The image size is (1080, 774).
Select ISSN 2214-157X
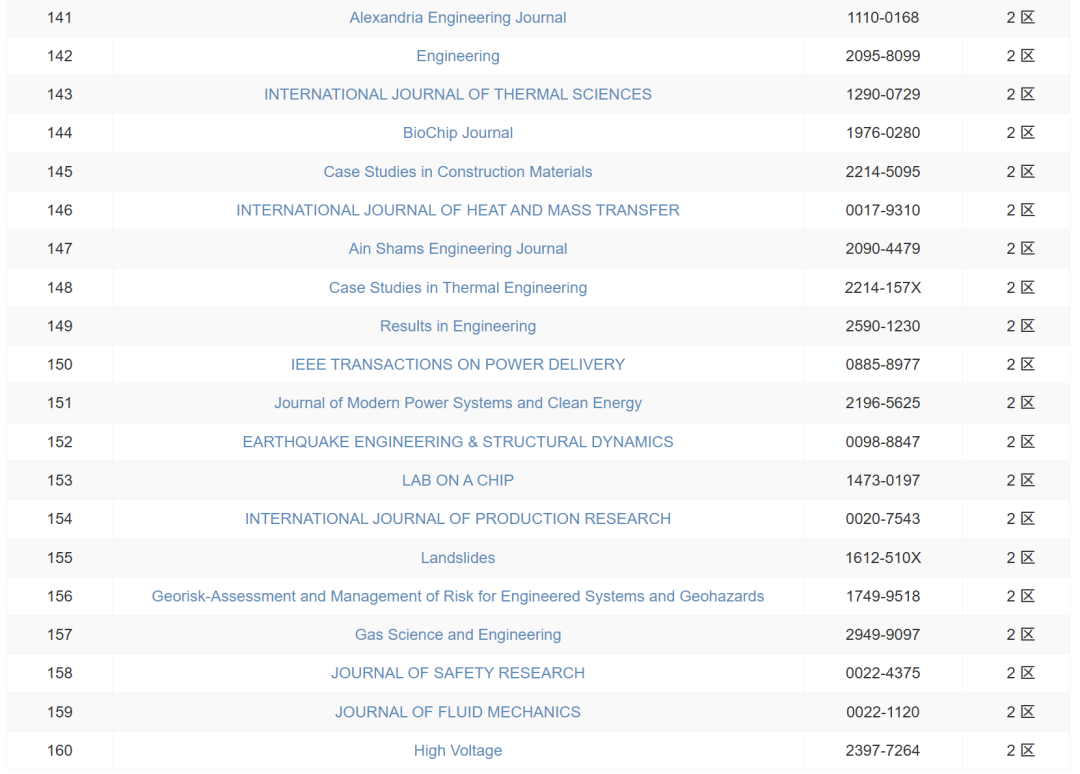[x=882, y=288]
